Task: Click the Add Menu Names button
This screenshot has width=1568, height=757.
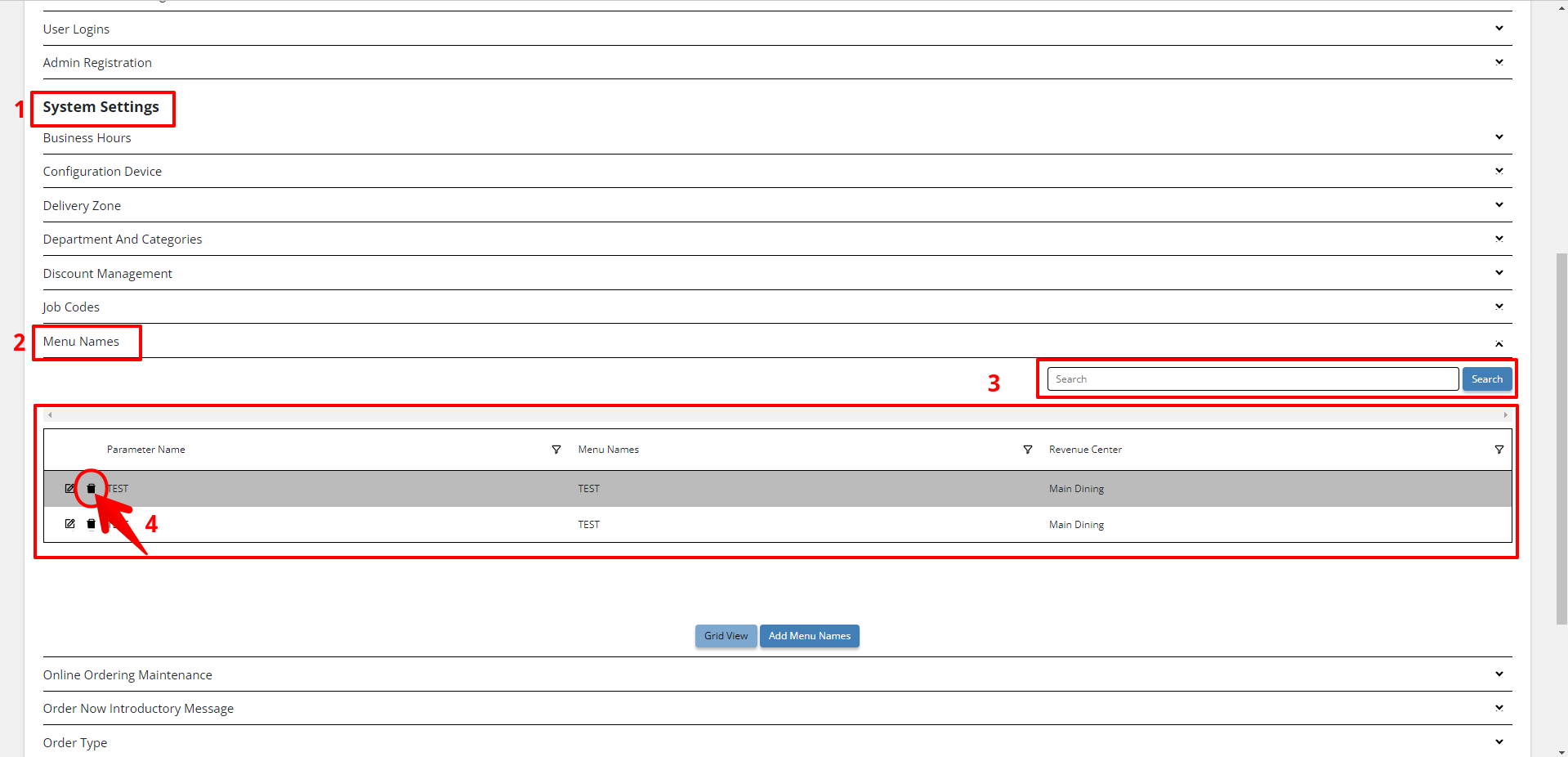Action: pos(809,636)
